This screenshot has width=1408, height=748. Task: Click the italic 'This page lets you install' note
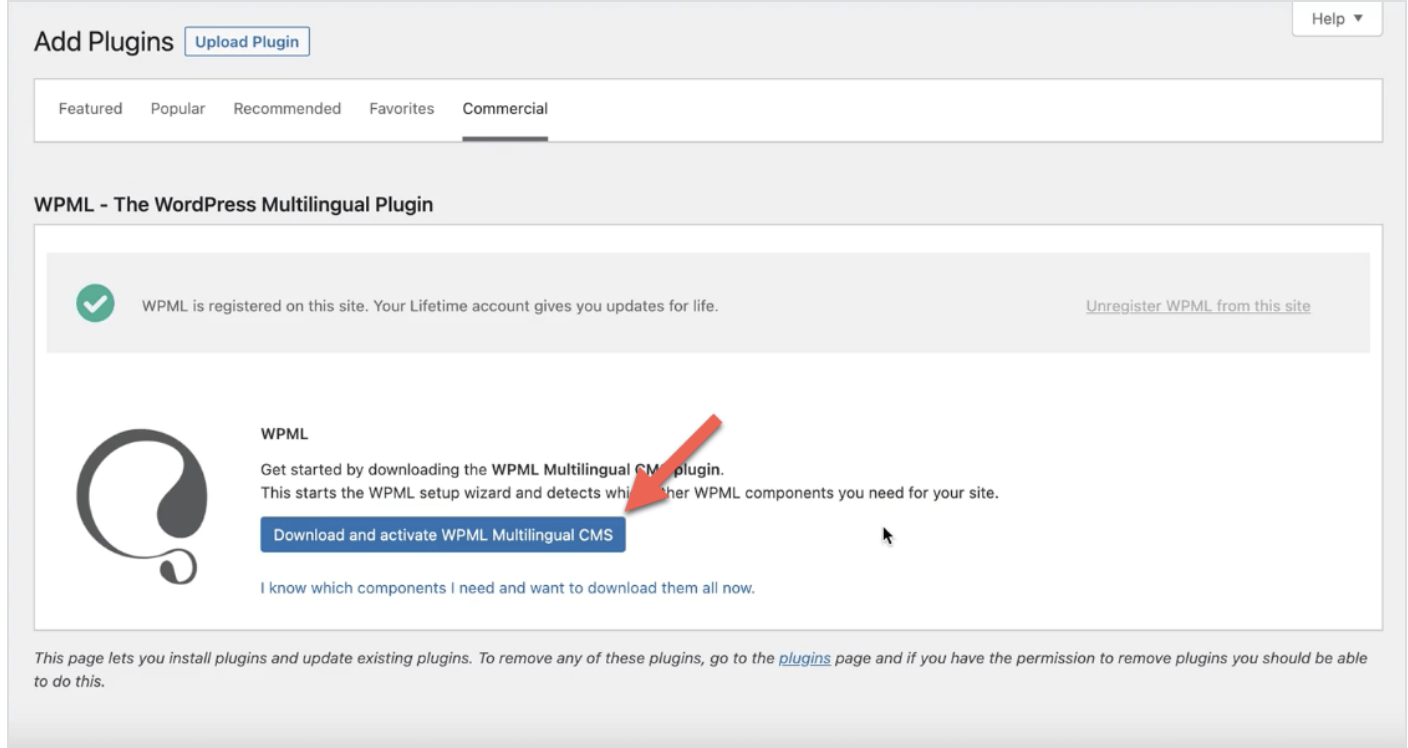point(400,659)
